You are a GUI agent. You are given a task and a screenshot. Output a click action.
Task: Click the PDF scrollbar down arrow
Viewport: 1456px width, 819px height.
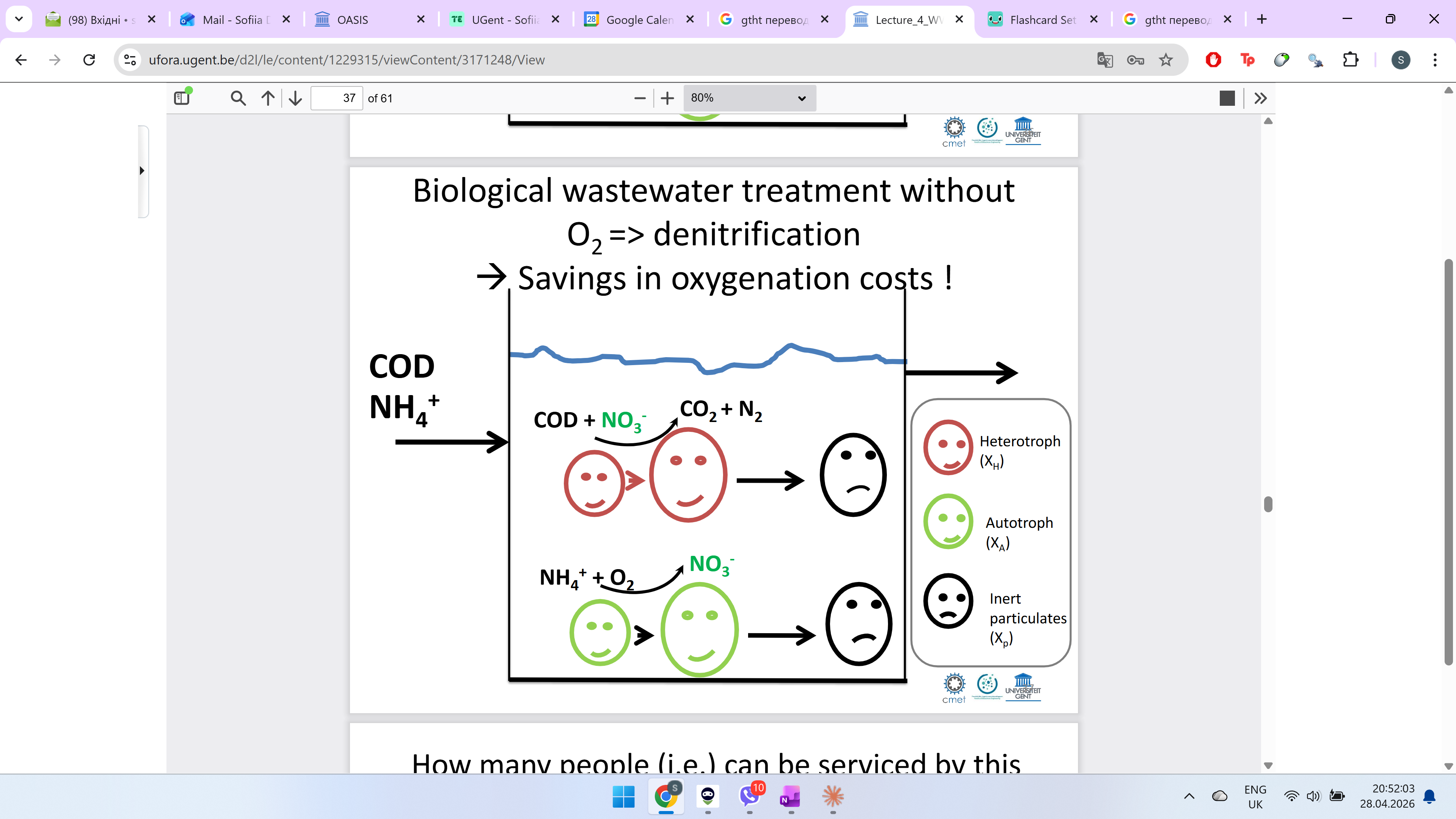[x=1268, y=766]
